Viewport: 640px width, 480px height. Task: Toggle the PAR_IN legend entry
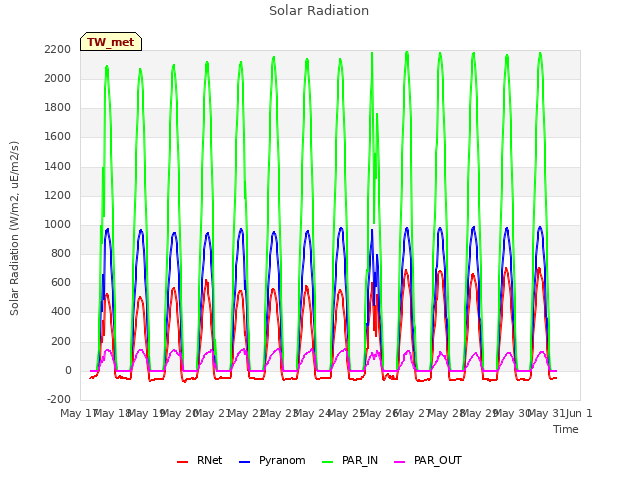coord(350,460)
